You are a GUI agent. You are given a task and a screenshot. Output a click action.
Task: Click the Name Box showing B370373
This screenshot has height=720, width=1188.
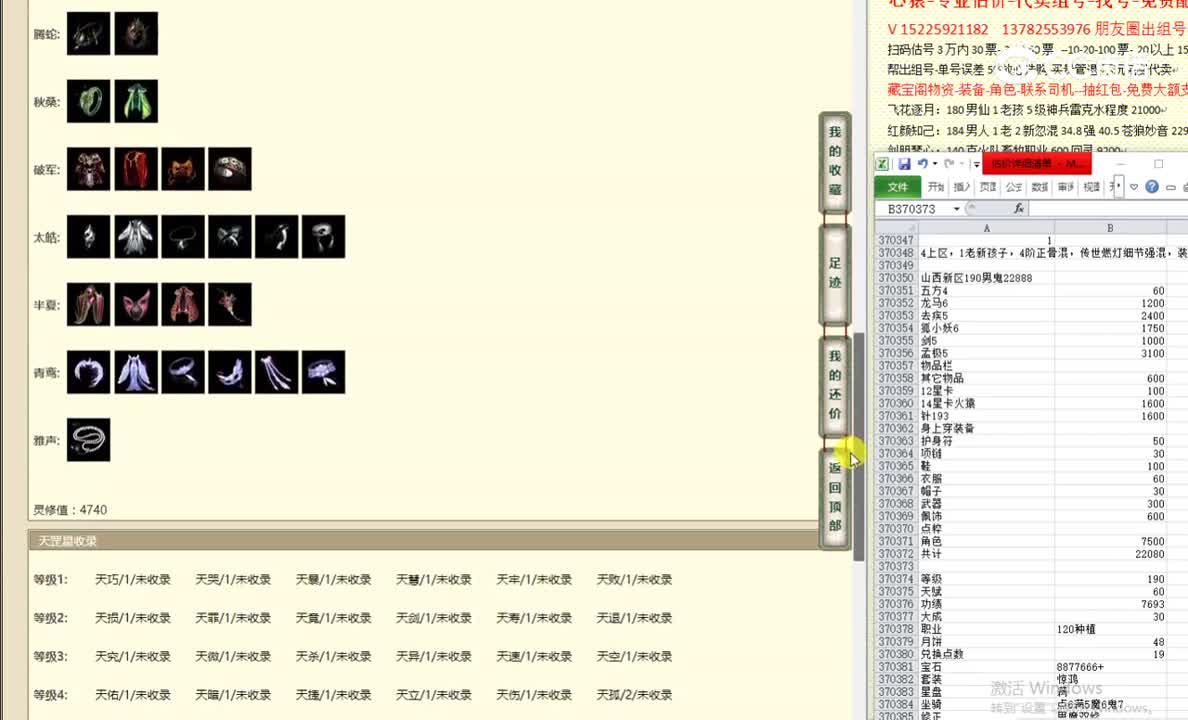click(x=912, y=209)
